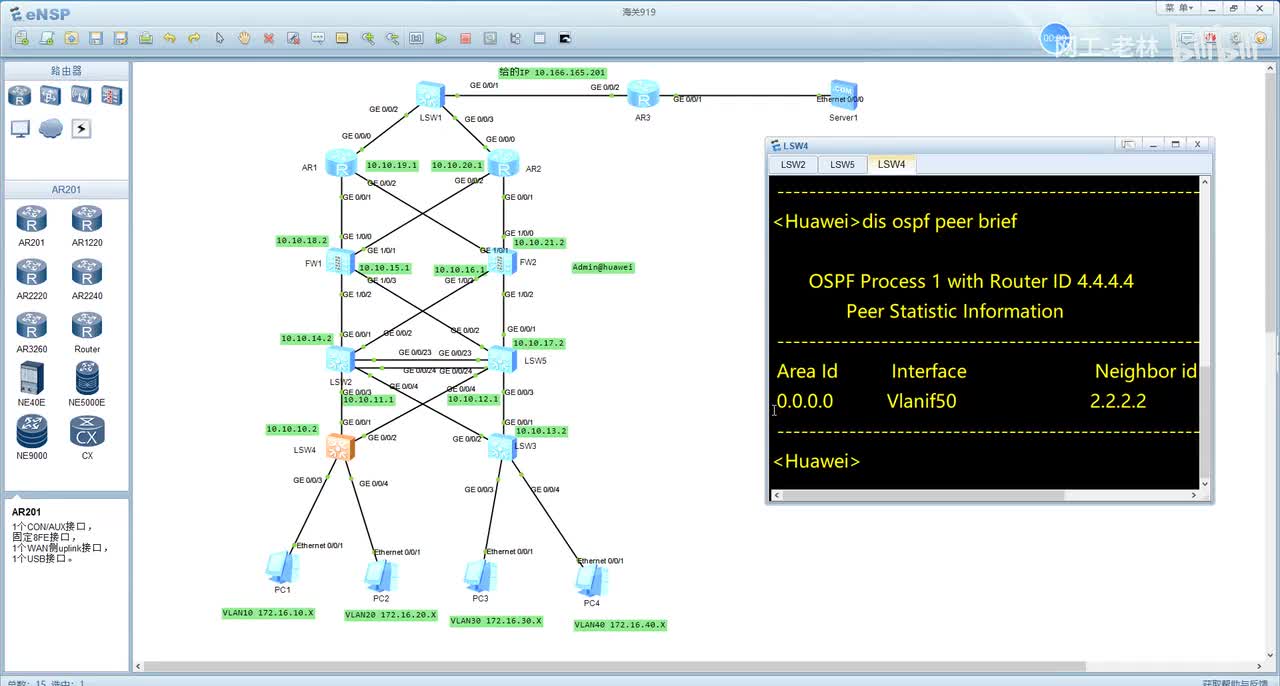This screenshot has height=686, width=1280.
Task: Select LSW4 switch on the topology
Action: (341, 448)
